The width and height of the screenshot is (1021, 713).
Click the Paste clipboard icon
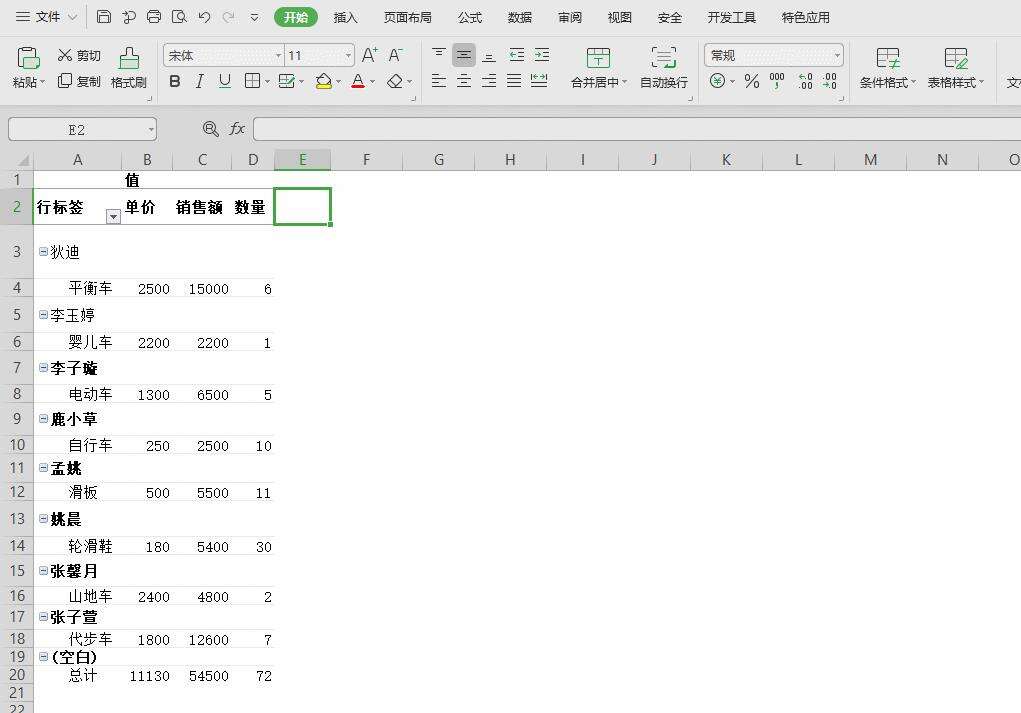(28, 59)
